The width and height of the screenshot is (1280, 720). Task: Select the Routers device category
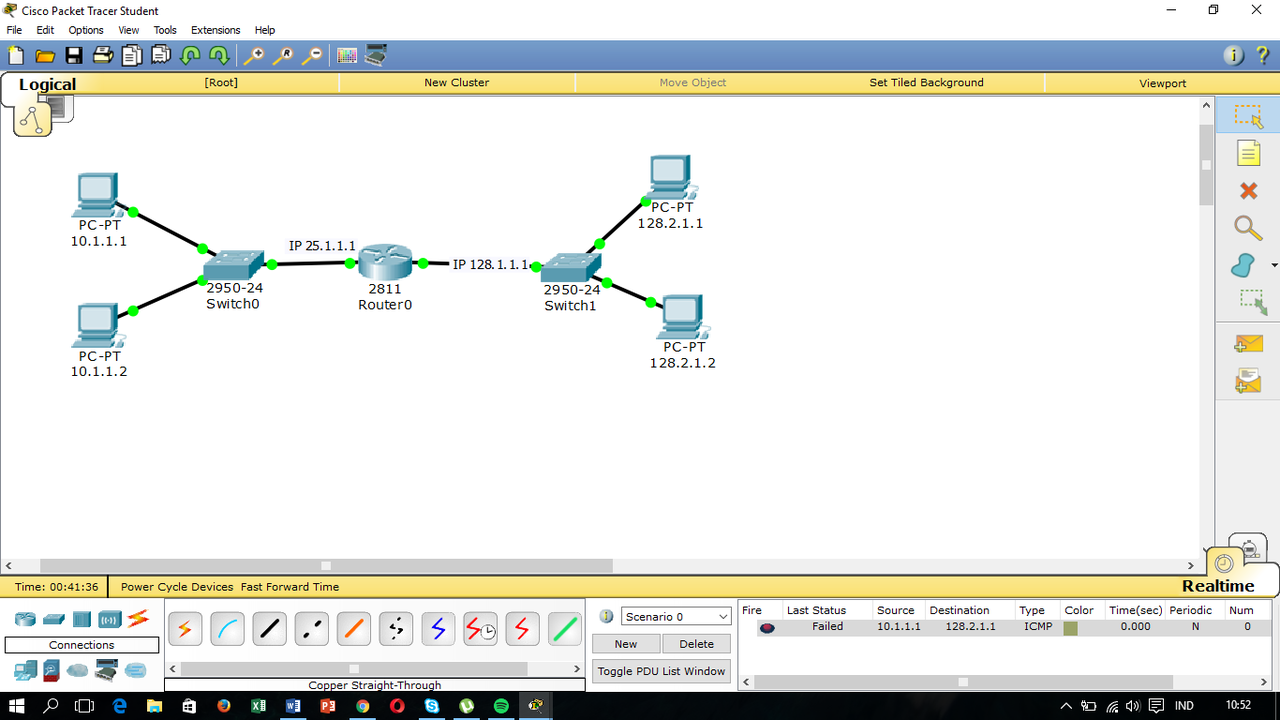[25, 619]
